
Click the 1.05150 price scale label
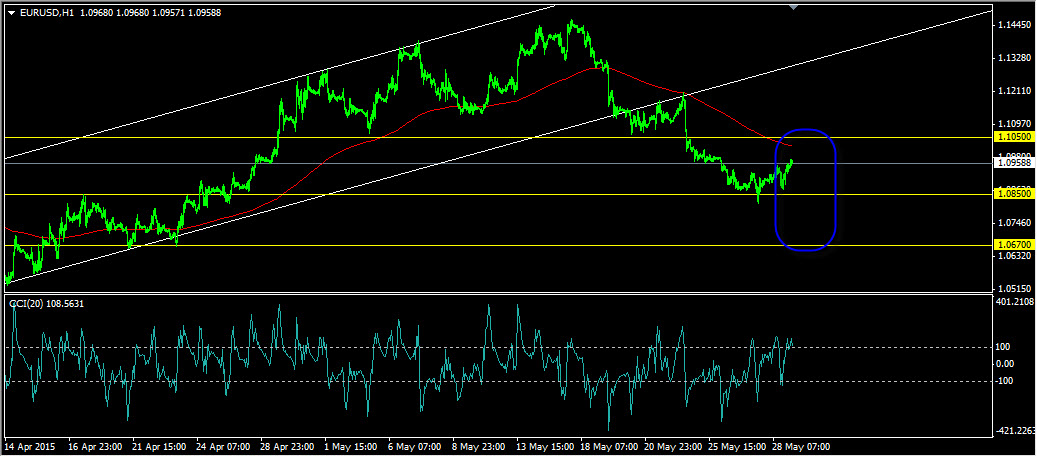tap(1013, 289)
